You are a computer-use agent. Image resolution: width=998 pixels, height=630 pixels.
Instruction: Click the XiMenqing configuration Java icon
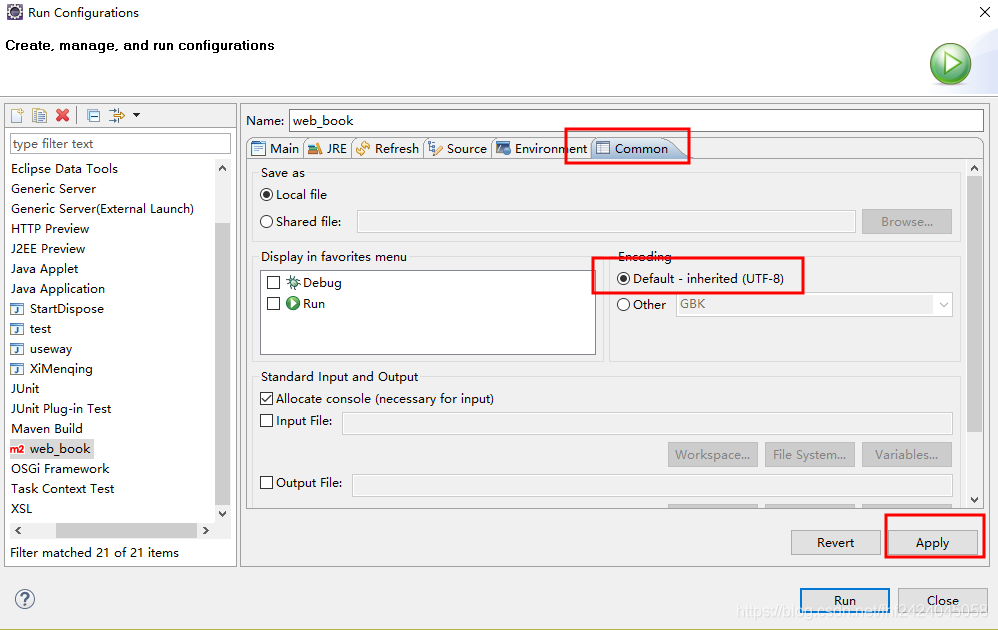pos(17,369)
